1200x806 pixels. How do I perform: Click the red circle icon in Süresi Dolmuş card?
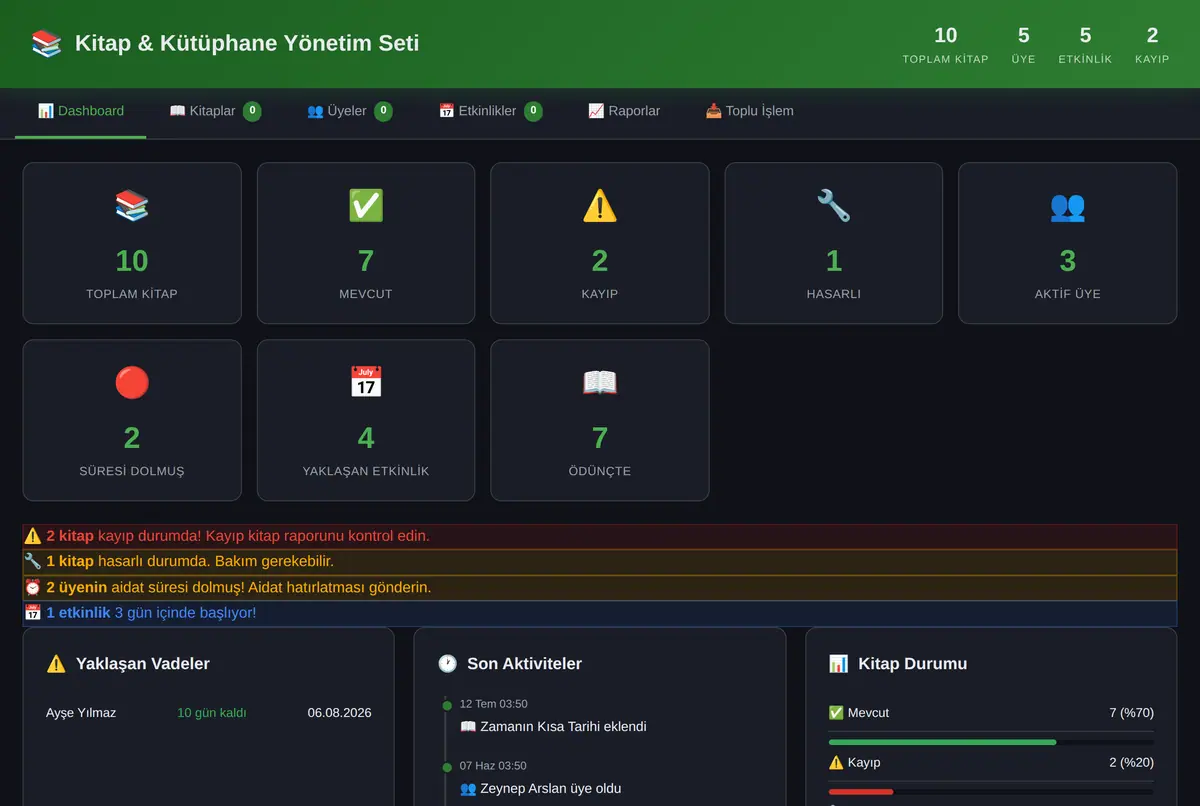coord(132,382)
